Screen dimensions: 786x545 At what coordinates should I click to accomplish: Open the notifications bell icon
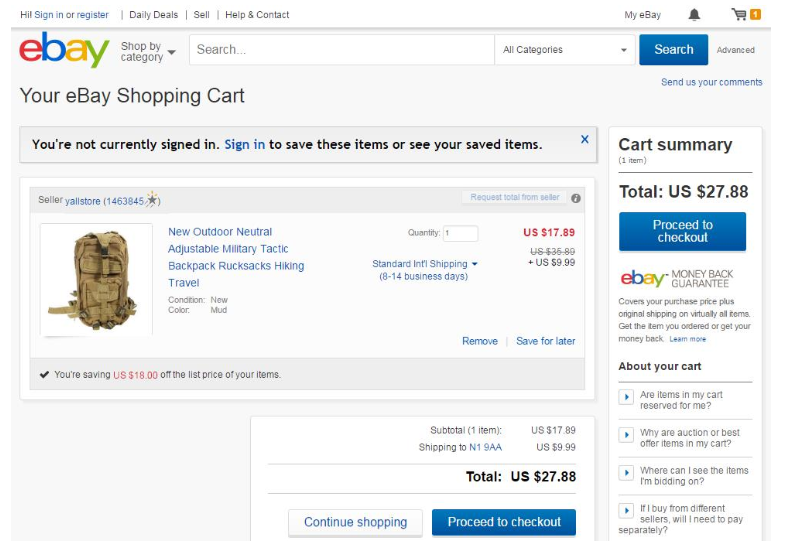click(694, 15)
